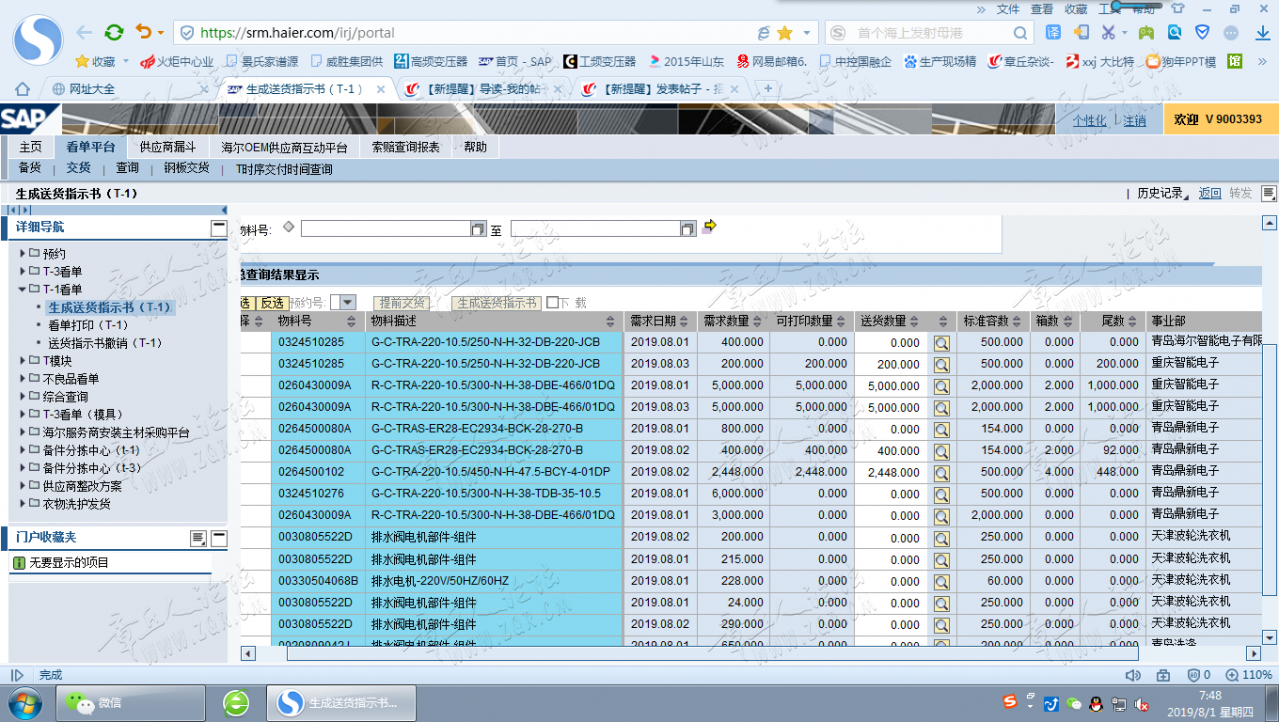
Task: Expand the T模块 tree folder
Action: pos(23,360)
